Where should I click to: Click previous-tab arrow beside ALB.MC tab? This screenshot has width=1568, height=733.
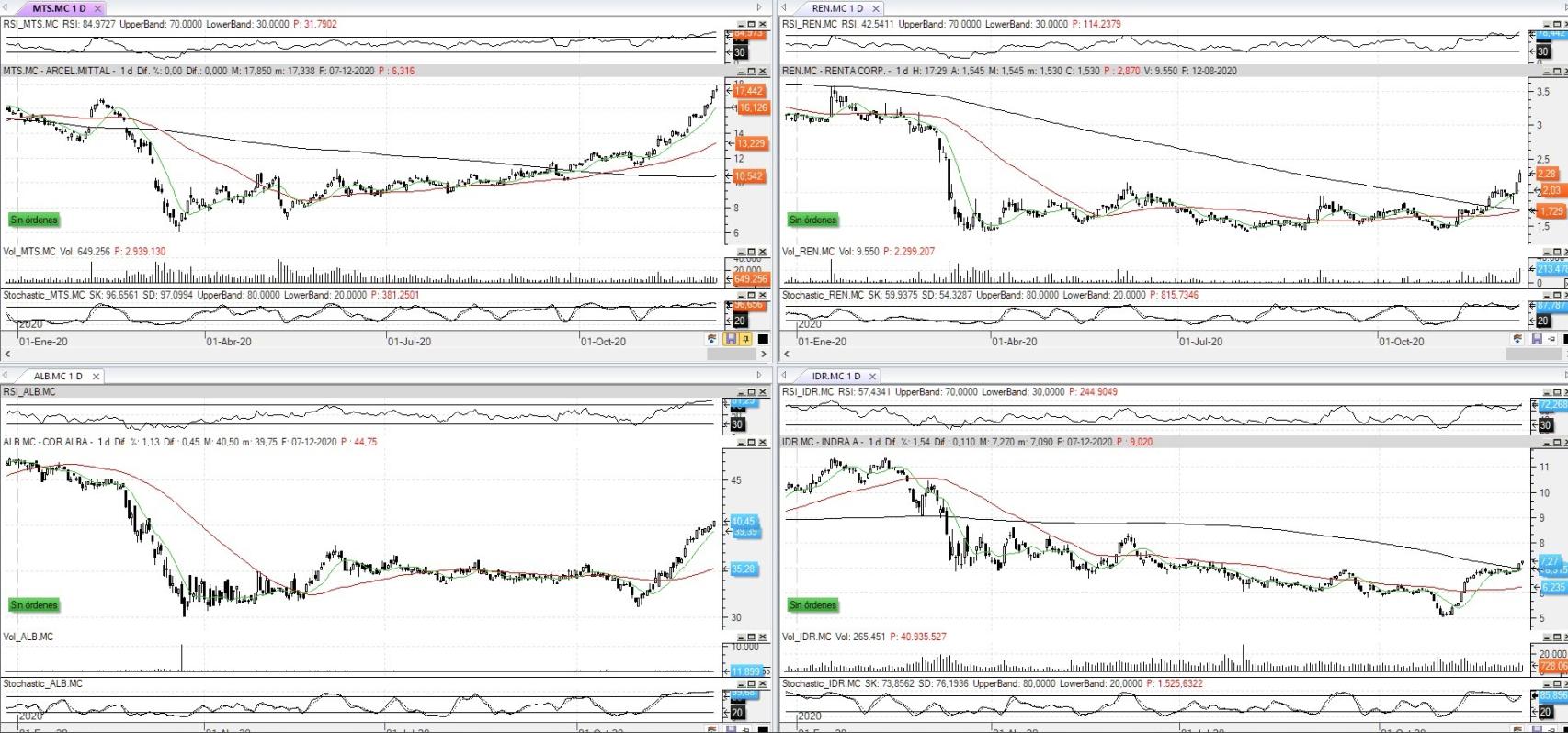pos(6,375)
